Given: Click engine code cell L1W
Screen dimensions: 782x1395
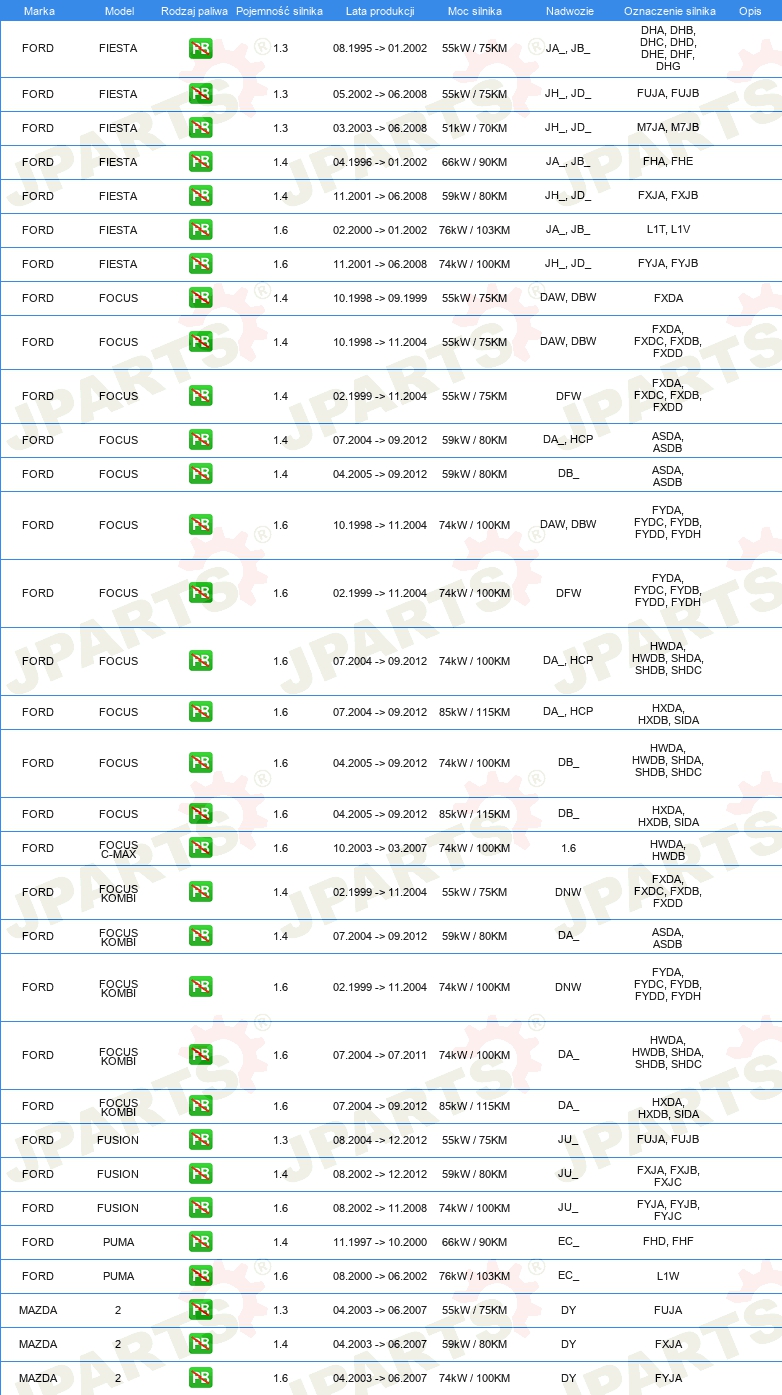Looking at the screenshot, I should click(x=668, y=1276).
